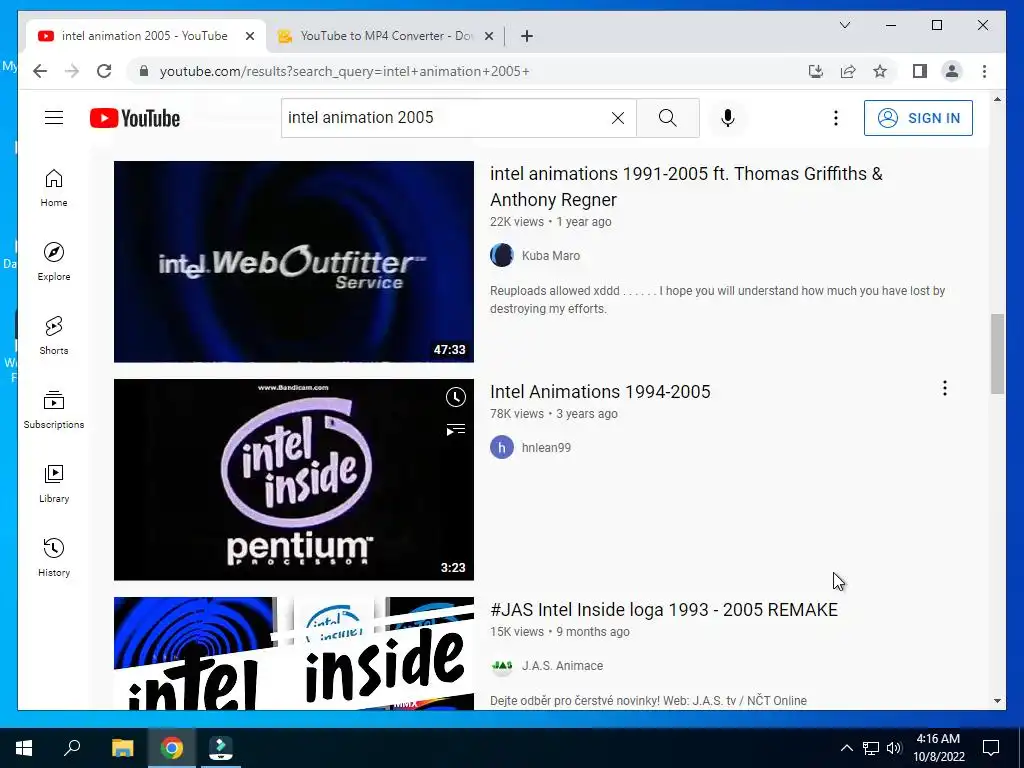Viewport: 1024px width, 768px height.
Task: Go back with the browser back arrow
Action: (40, 71)
